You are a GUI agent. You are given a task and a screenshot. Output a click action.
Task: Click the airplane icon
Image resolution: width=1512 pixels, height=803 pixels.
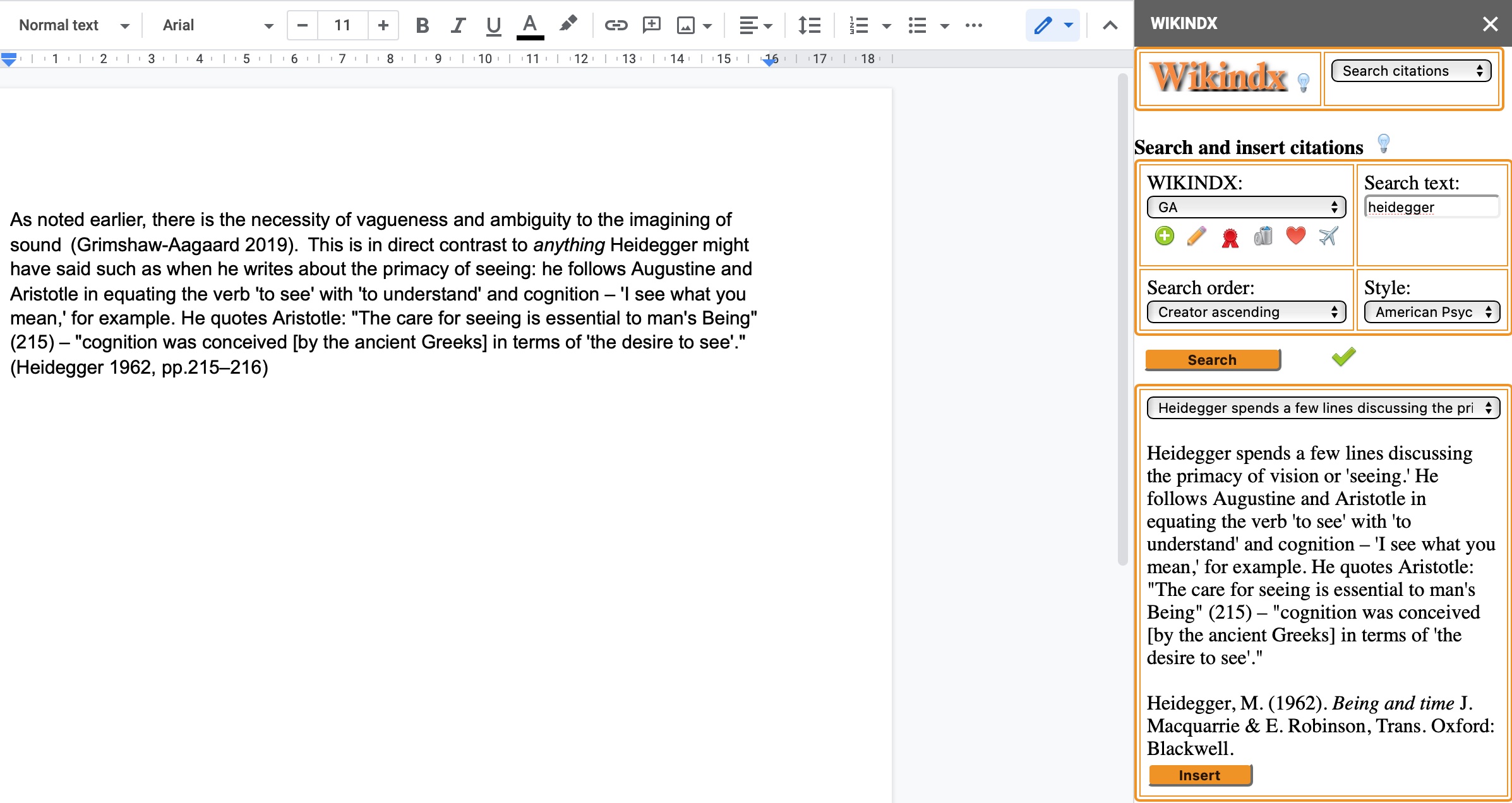pyautogui.click(x=1328, y=236)
